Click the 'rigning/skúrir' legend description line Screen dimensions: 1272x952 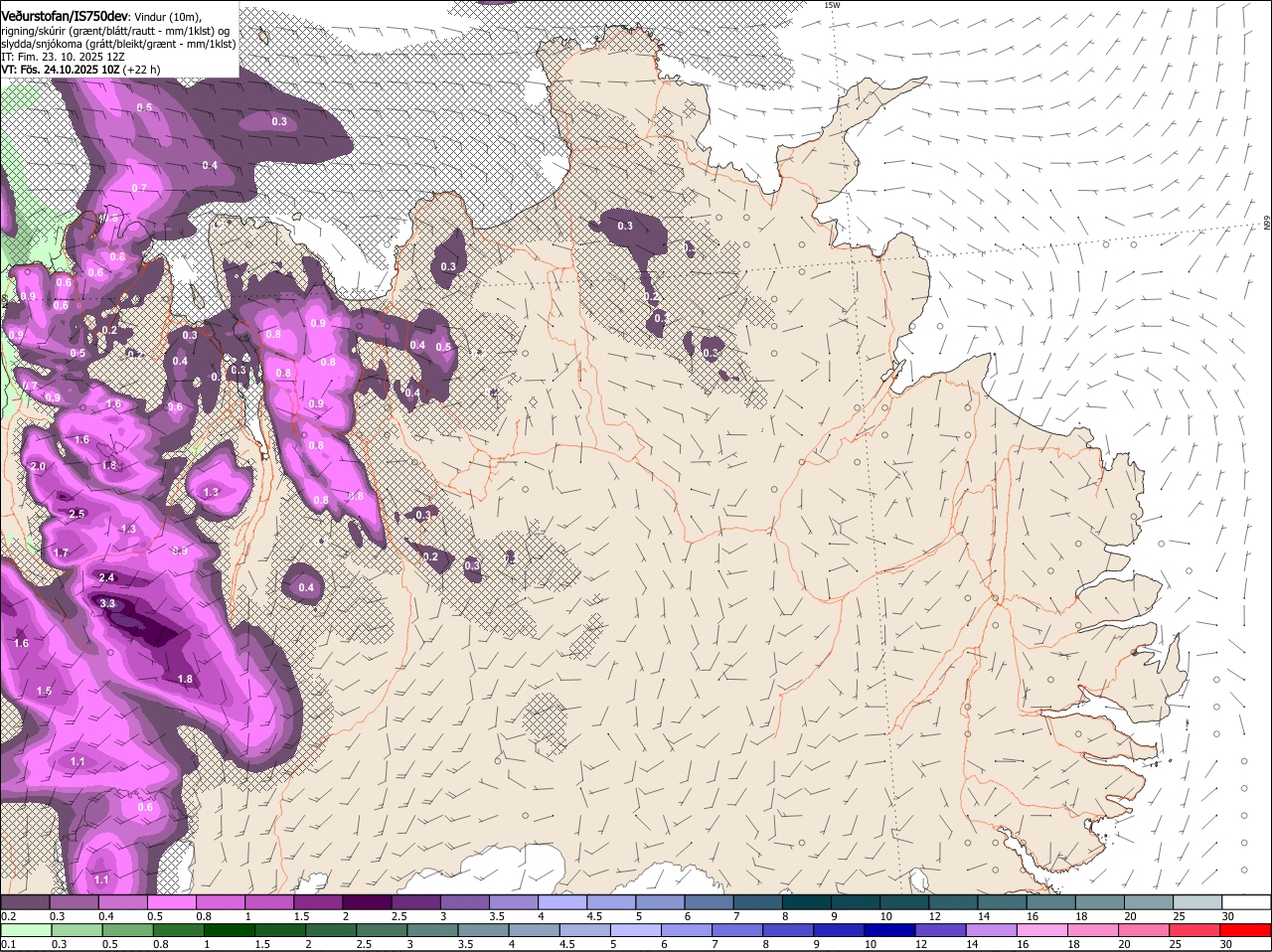coord(117,31)
